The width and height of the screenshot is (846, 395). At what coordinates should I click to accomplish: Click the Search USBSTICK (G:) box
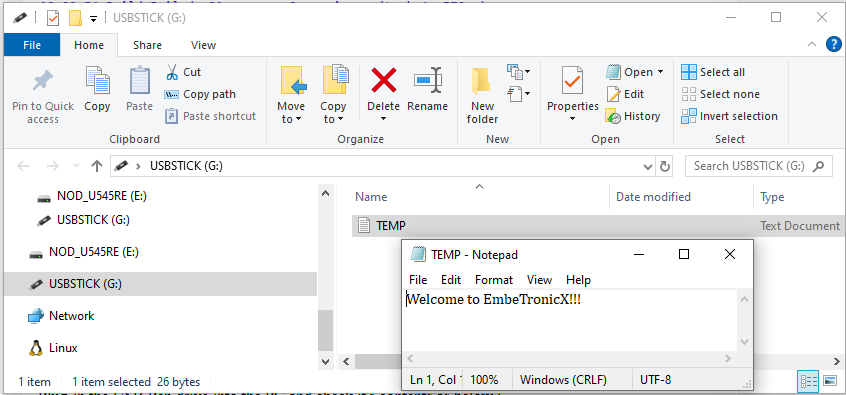[x=758, y=166]
